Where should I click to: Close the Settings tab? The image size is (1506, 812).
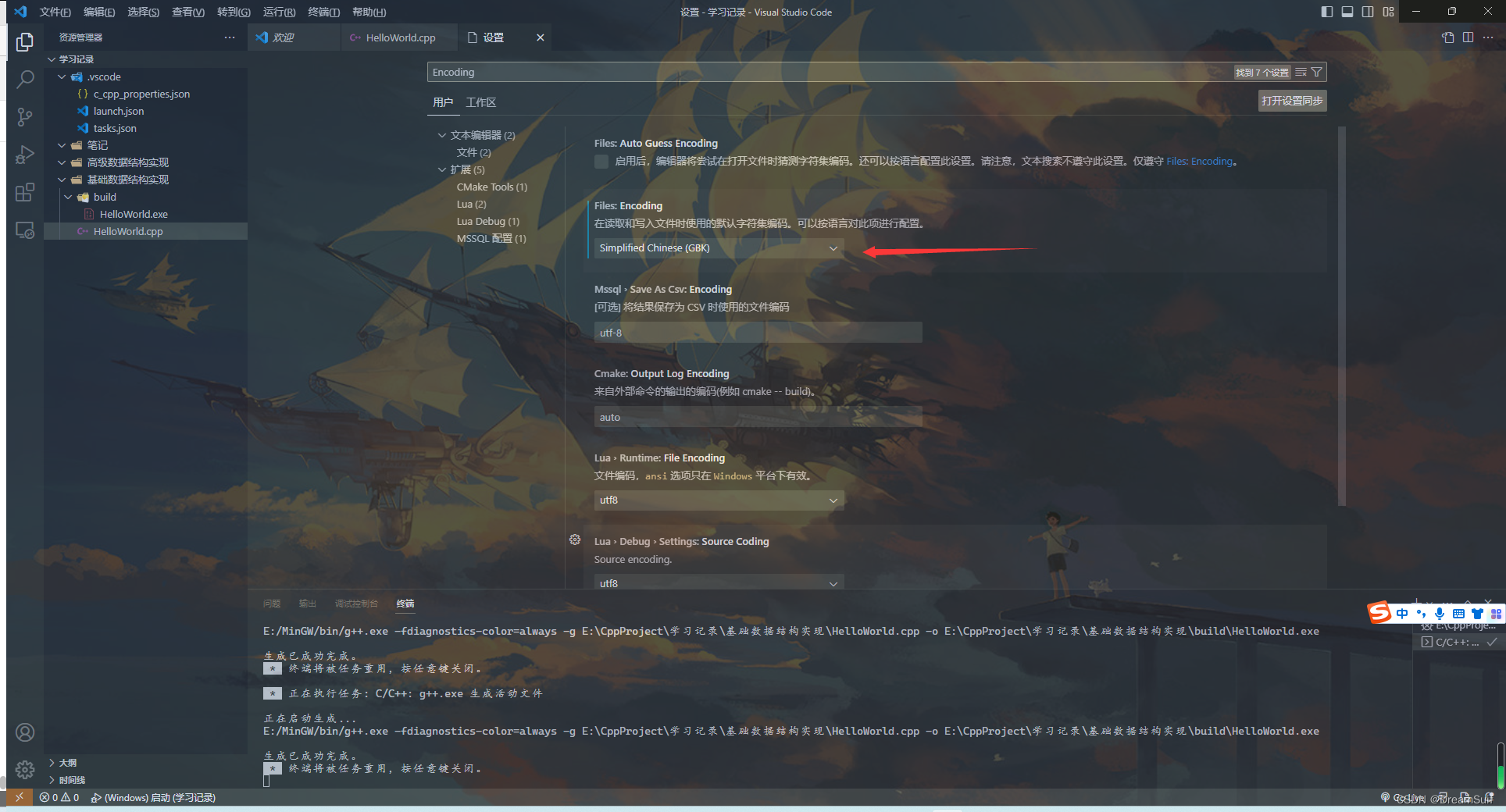coord(540,37)
